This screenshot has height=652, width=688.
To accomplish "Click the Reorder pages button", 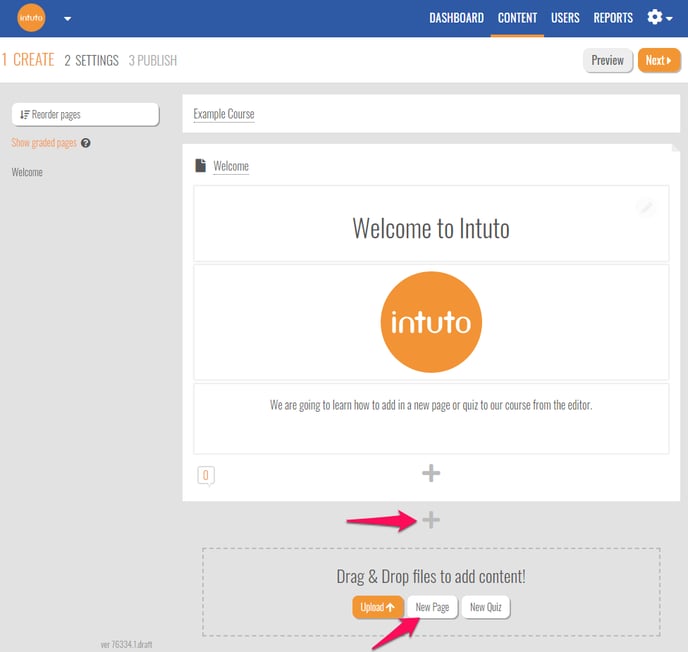I will [85, 115].
